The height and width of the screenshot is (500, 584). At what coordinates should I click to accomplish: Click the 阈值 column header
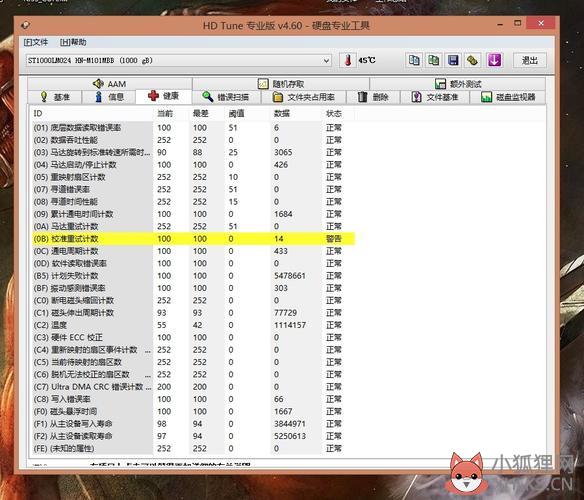coord(248,113)
